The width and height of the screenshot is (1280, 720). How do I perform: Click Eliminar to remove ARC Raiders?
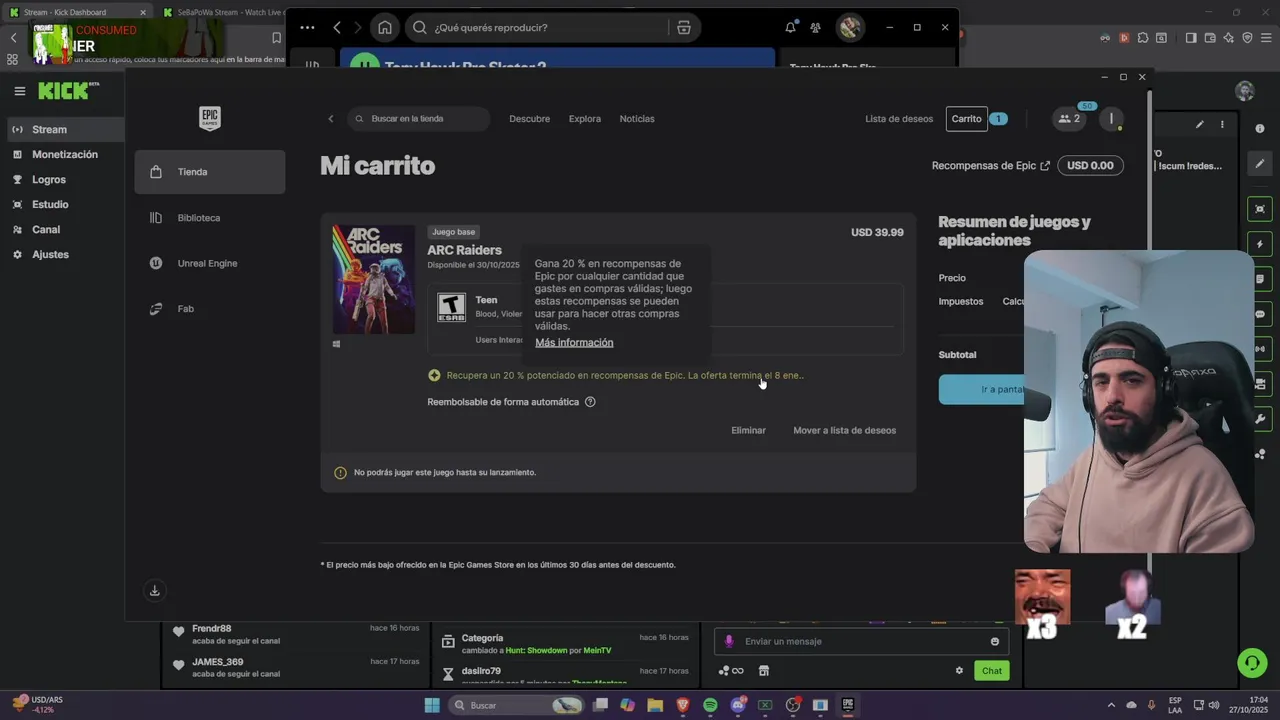[x=748, y=431]
